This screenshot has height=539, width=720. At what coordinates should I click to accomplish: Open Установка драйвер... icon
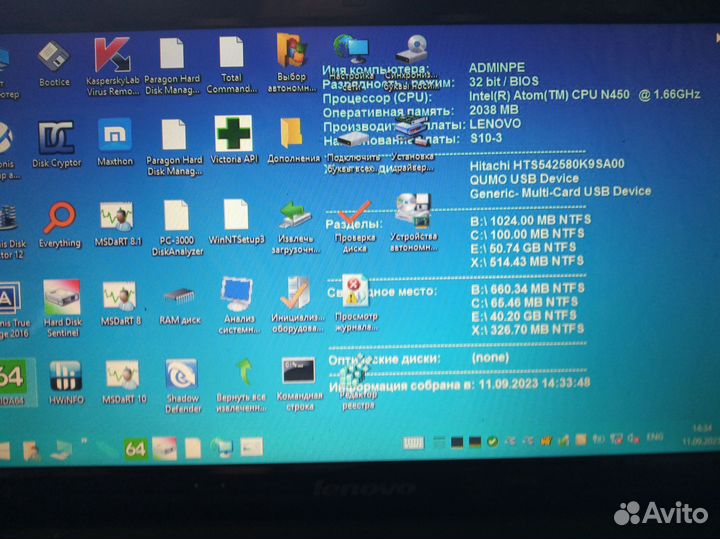[x=412, y=145]
